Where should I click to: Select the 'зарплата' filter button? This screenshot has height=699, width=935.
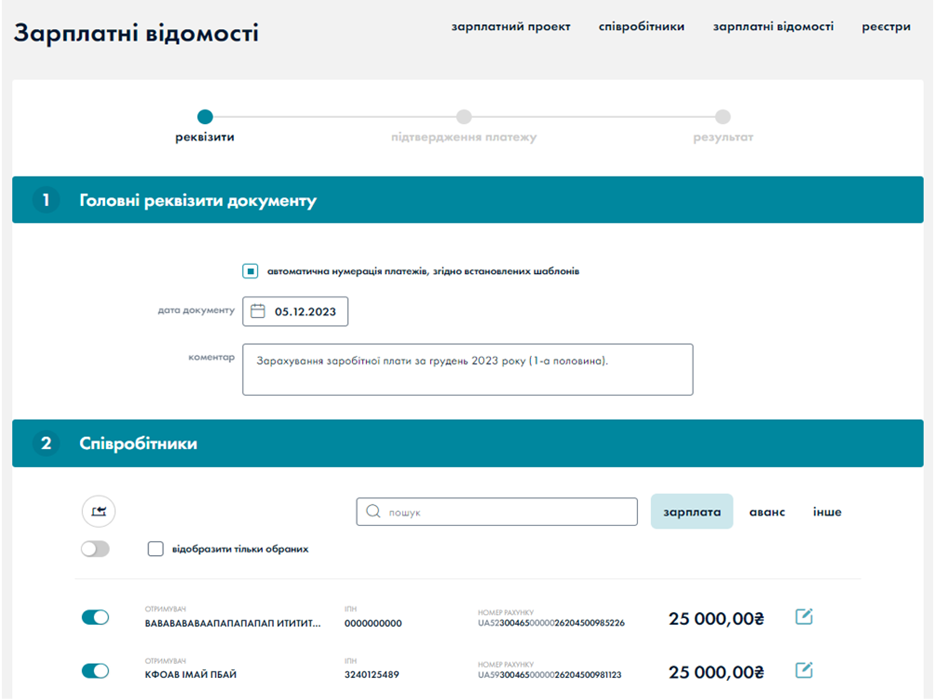pos(692,511)
